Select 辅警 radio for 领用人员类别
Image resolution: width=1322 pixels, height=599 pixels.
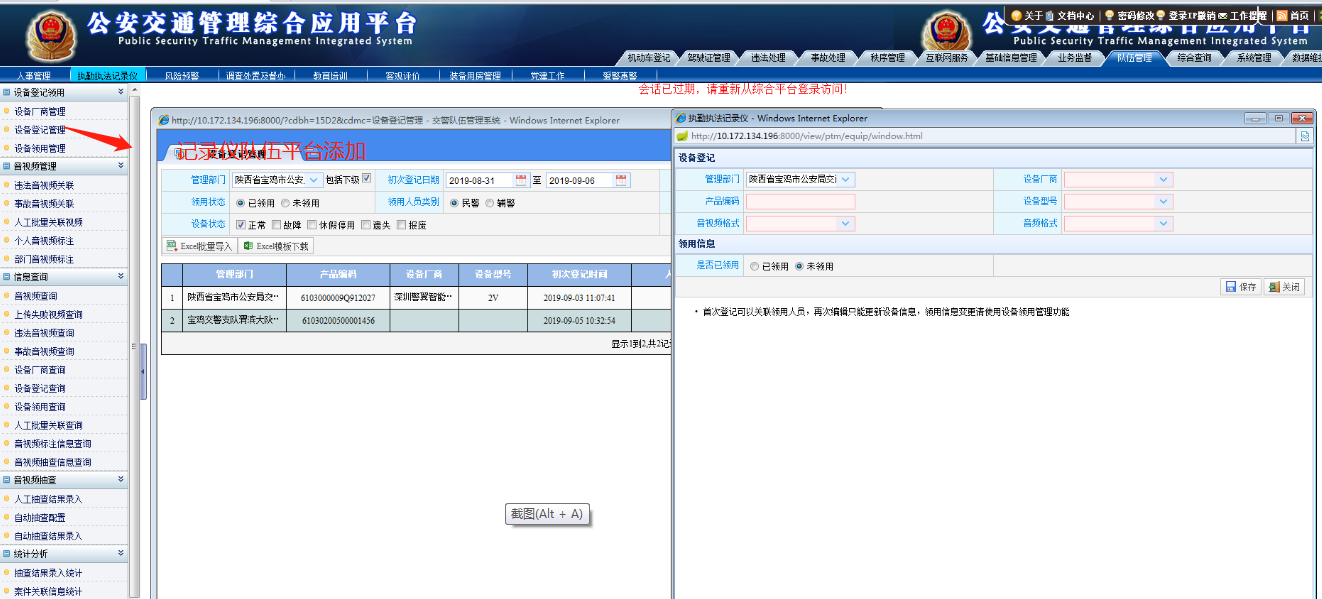(489, 202)
